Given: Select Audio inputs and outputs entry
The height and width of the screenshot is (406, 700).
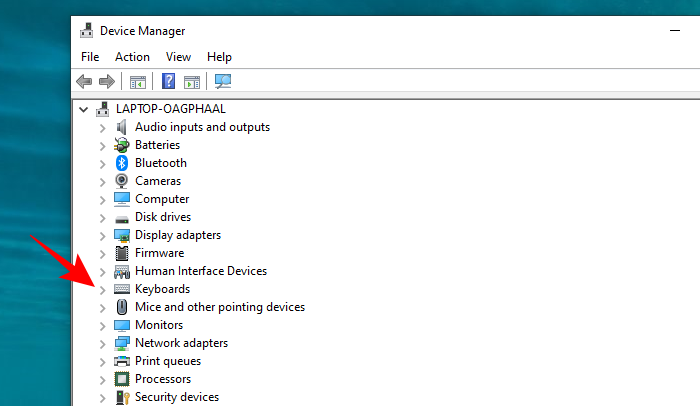Looking at the screenshot, I should click(202, 127).
